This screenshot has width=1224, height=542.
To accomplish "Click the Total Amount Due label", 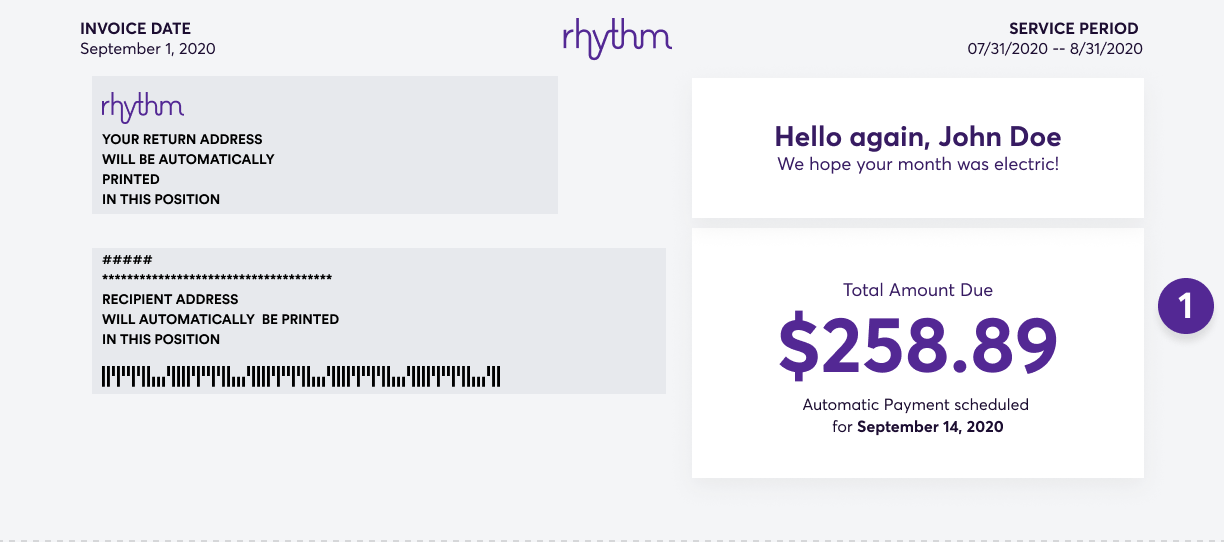I will coord(918,290).
